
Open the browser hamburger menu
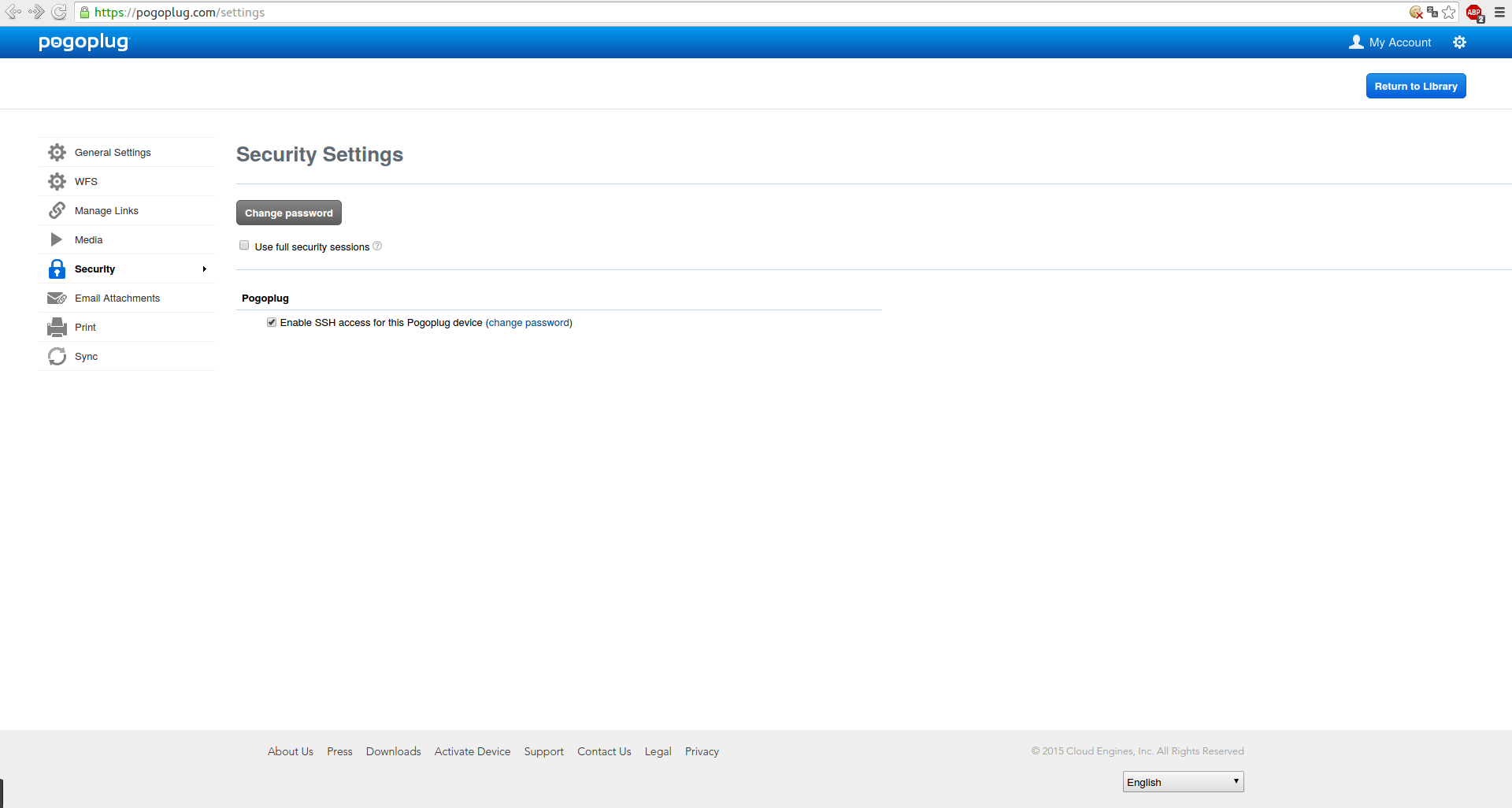[1500, 12]
